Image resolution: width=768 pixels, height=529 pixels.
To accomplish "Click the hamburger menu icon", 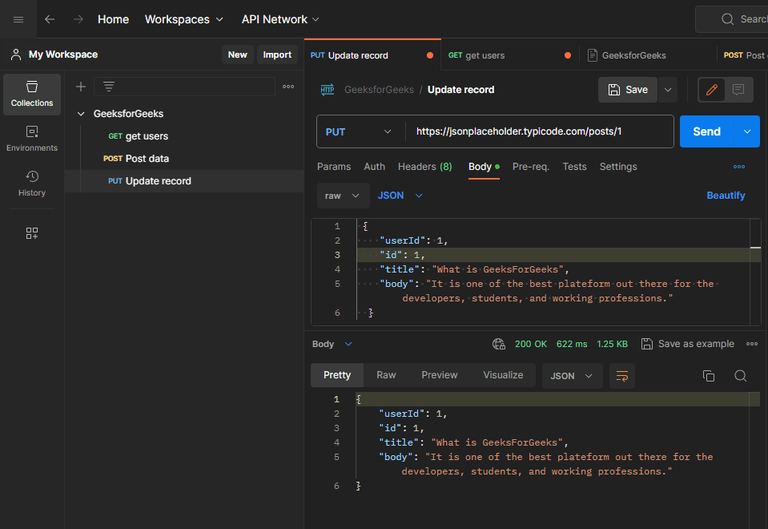I will (18, 19).
